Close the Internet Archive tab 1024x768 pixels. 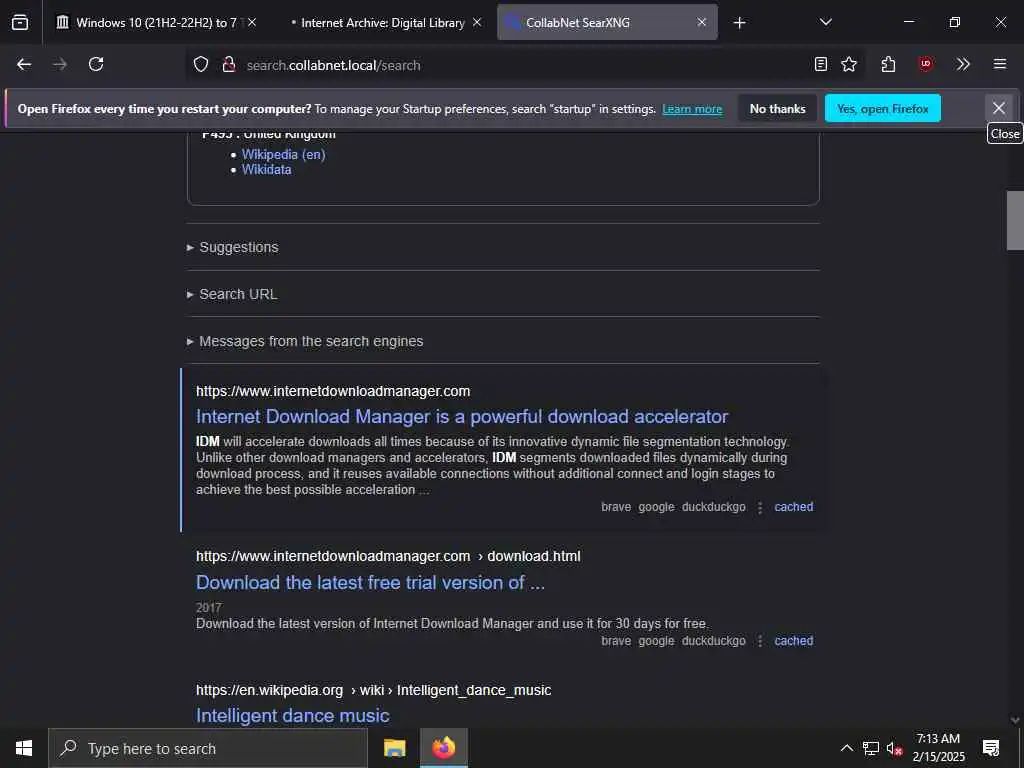click(x=477, y=22)
